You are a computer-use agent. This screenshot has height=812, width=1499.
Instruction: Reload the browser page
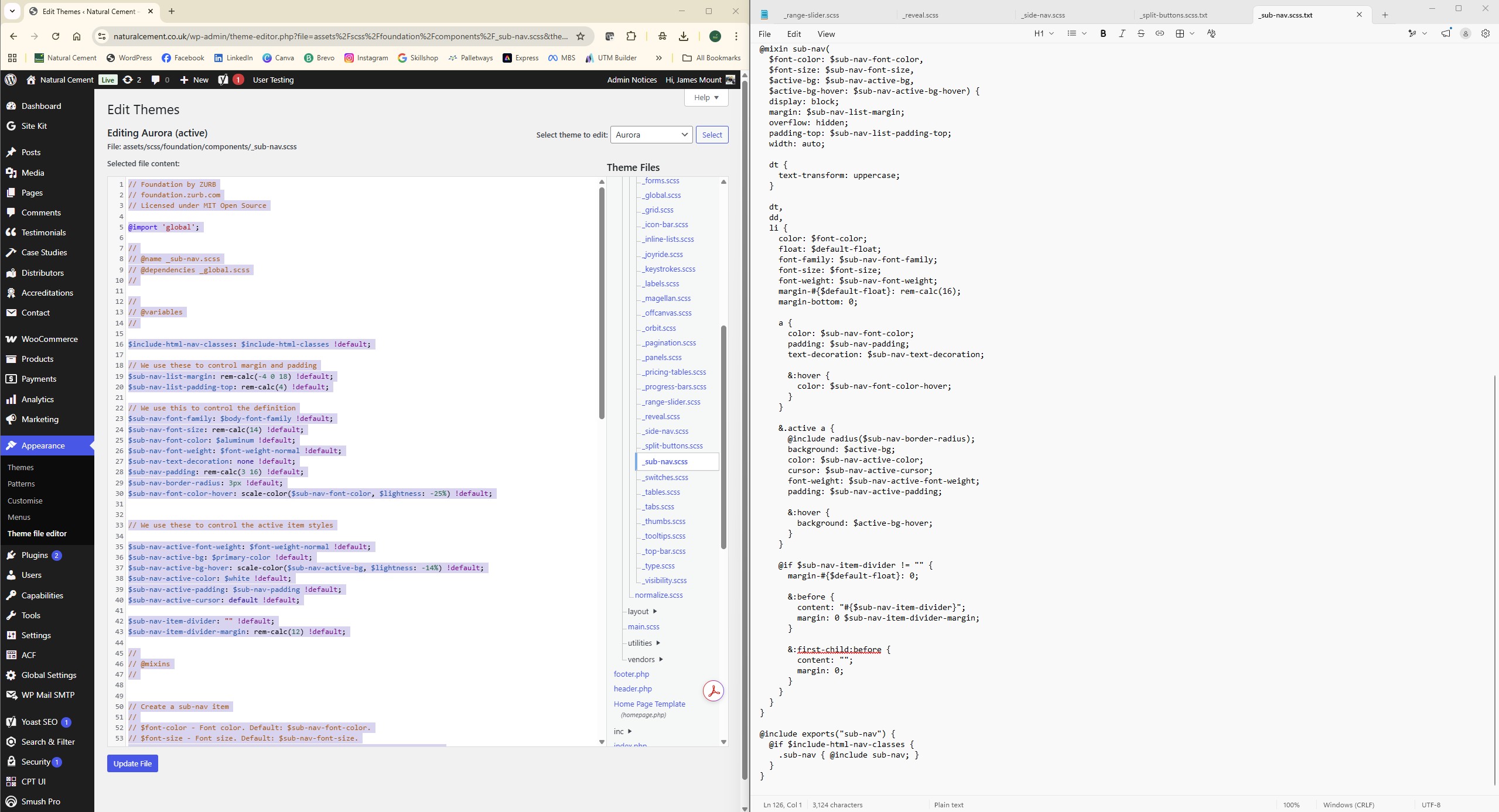pos(56,36)
